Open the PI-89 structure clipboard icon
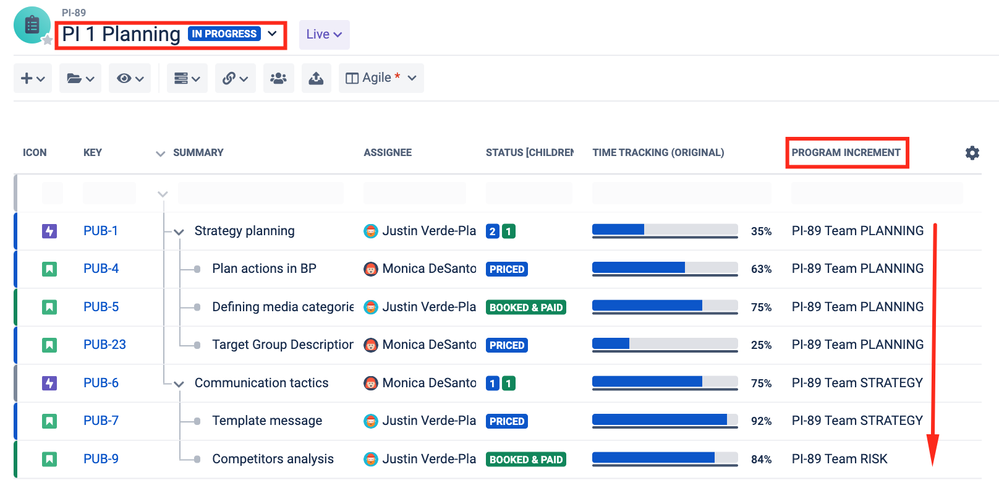This screenshot has height=500, width=999. (32, 25)
